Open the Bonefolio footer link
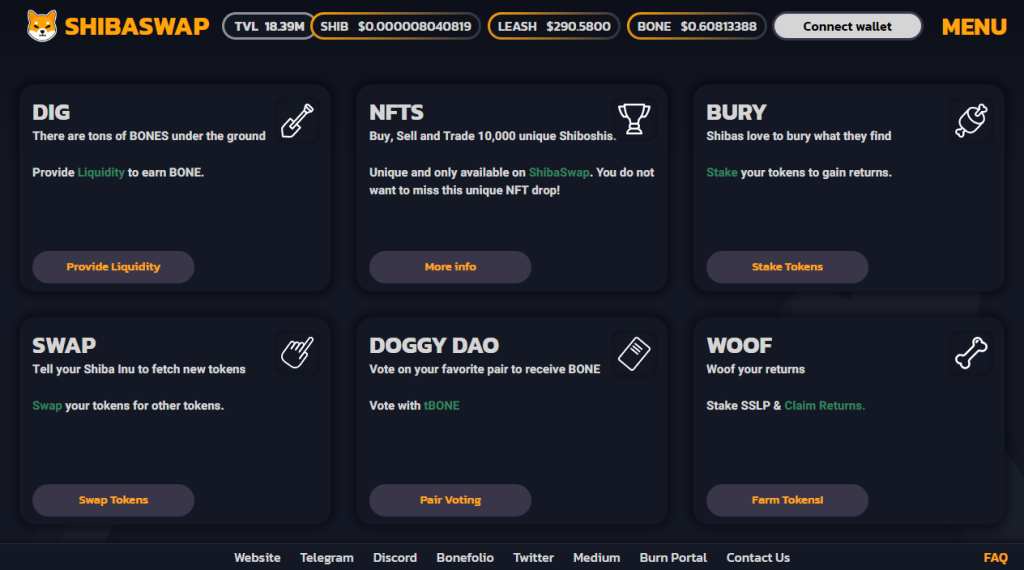The image size is (1024, 570). coord(465,558)
